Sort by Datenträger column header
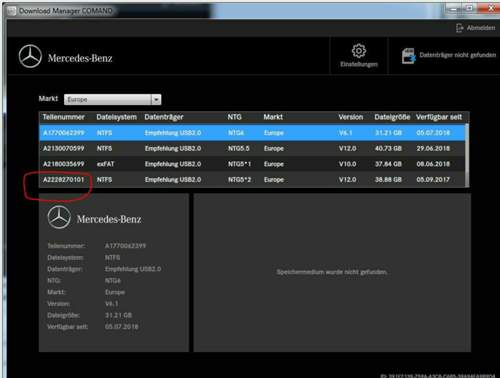This screenshot has height=378, width=500. [164, 117]
